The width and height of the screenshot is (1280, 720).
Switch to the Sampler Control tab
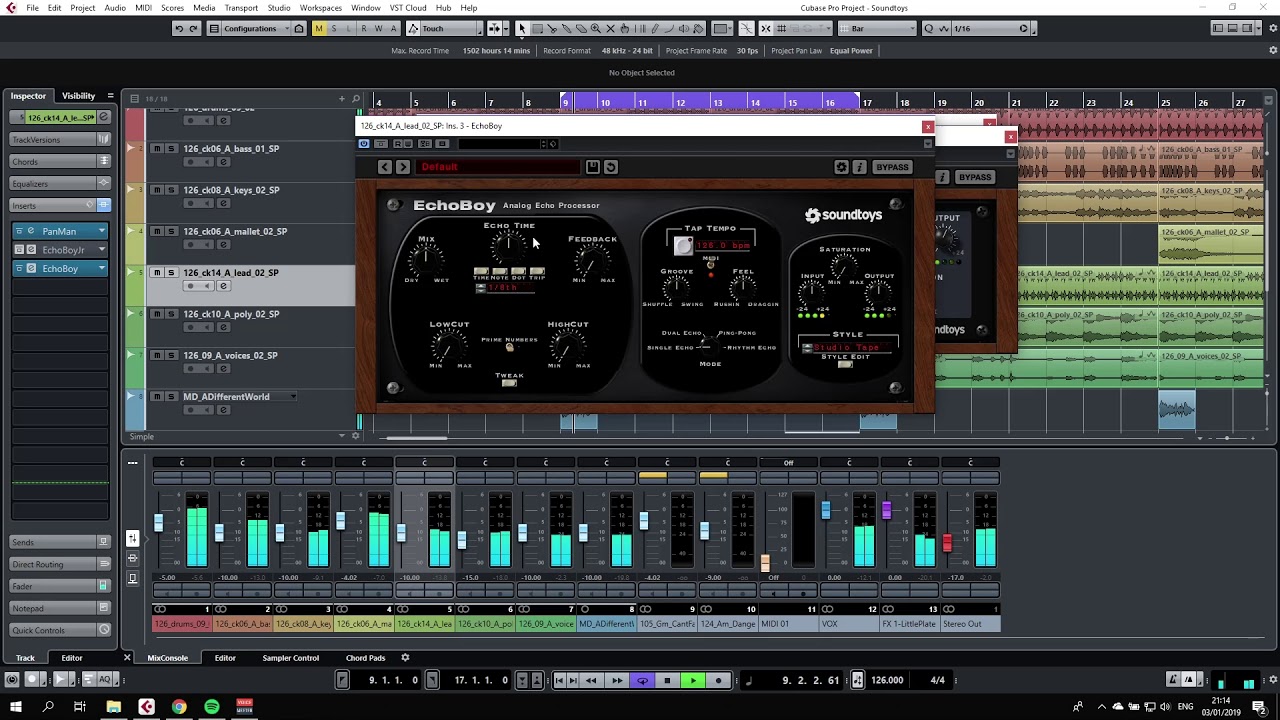pyautogui.click(x=291, y=658)
